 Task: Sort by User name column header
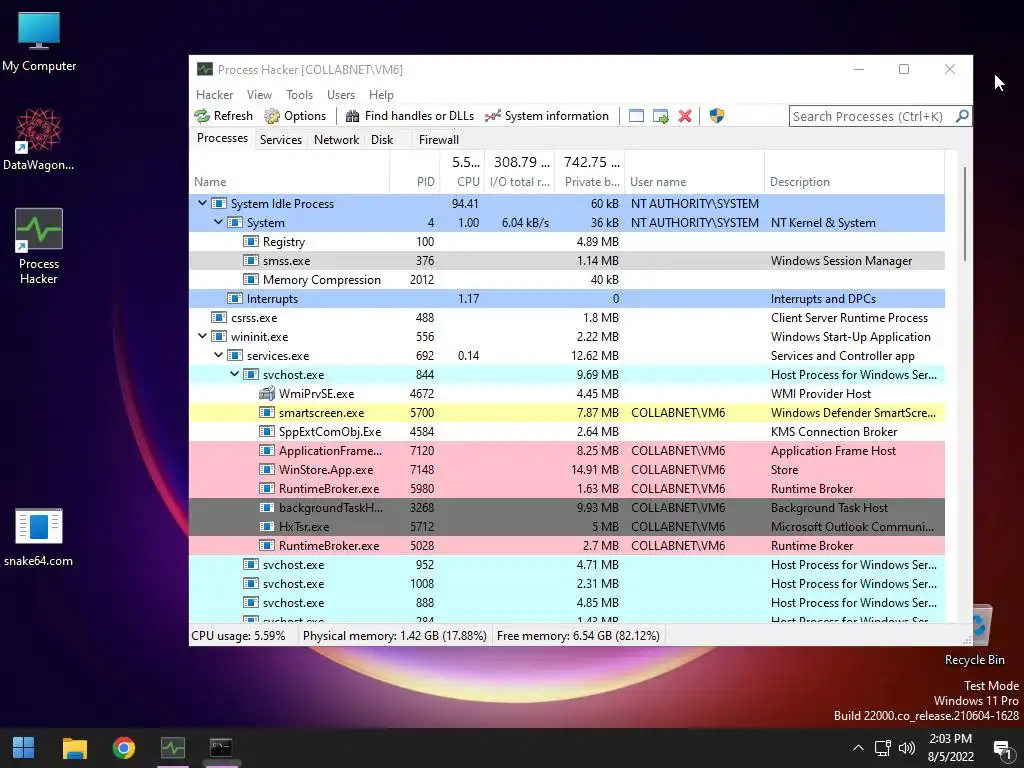[694, 172]
